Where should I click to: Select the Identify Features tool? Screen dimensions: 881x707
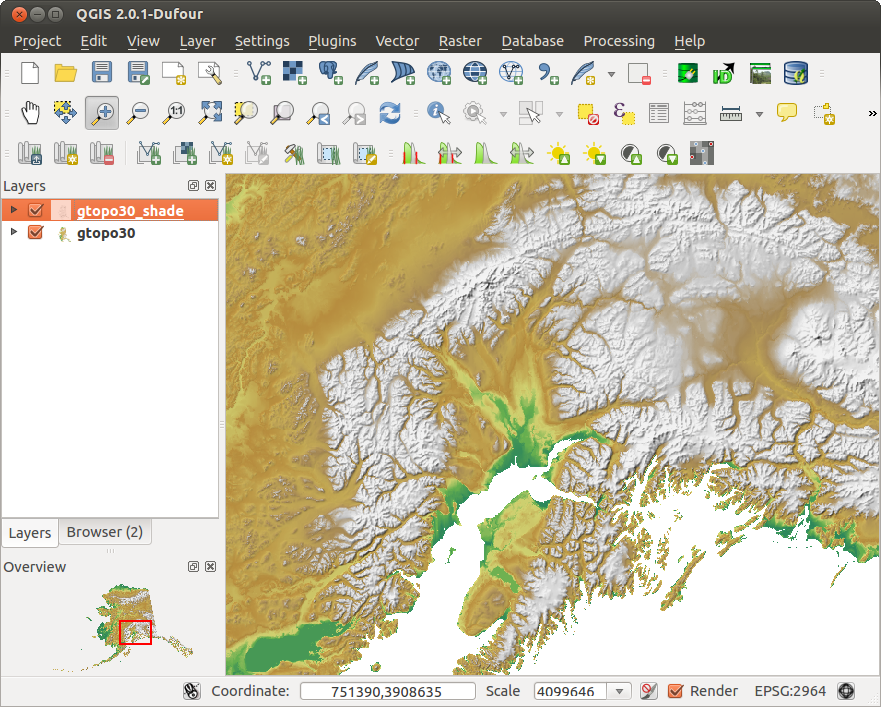(437, 112)
